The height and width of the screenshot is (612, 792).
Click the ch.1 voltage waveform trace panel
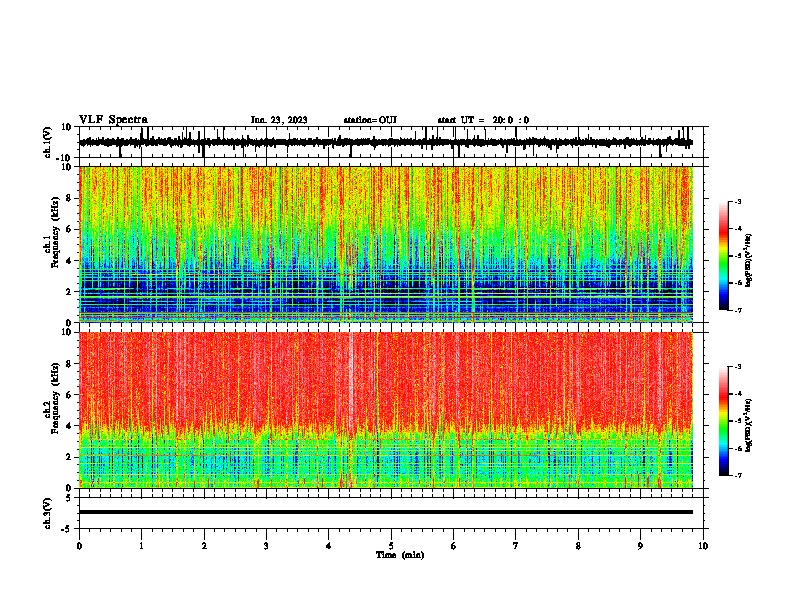(x=391, y=142)
